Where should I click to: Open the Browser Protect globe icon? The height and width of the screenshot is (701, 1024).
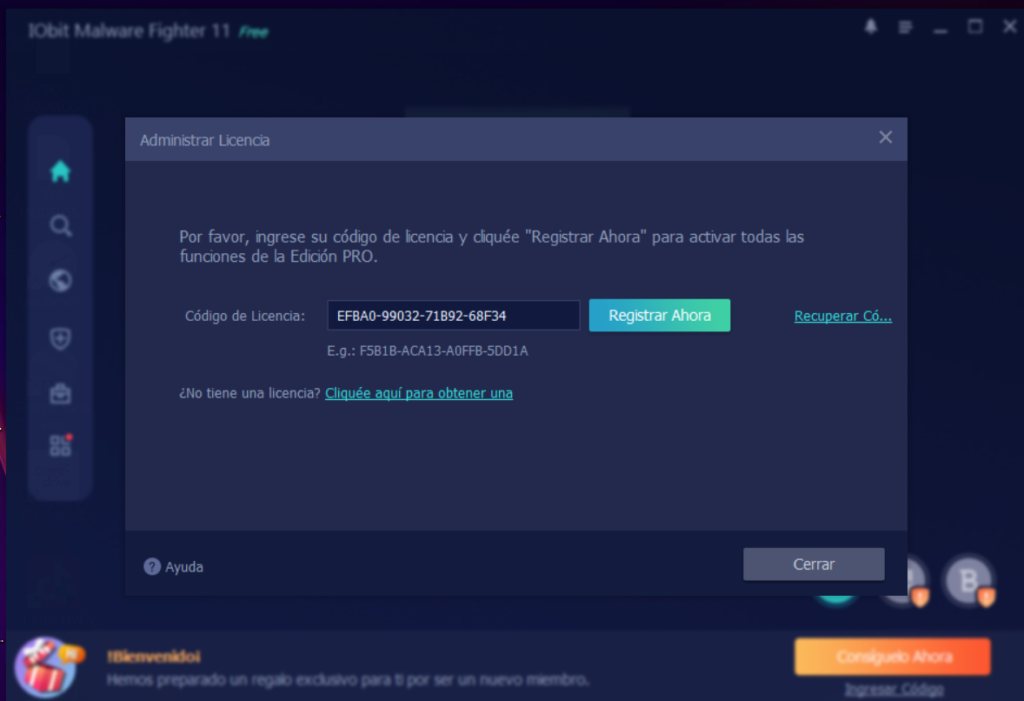coord(60,281)
